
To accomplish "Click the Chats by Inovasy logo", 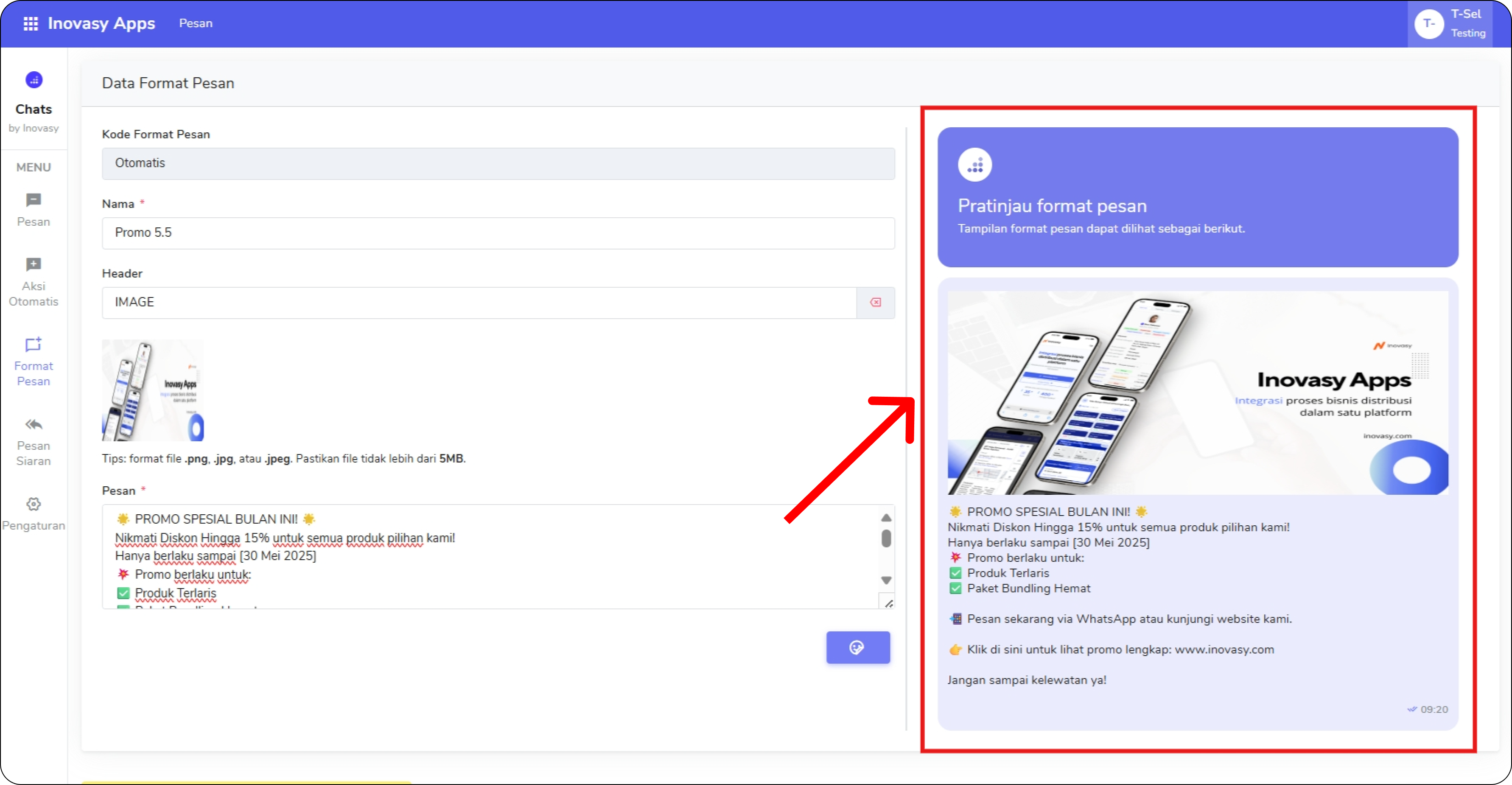I will click(x=34, y=80).
